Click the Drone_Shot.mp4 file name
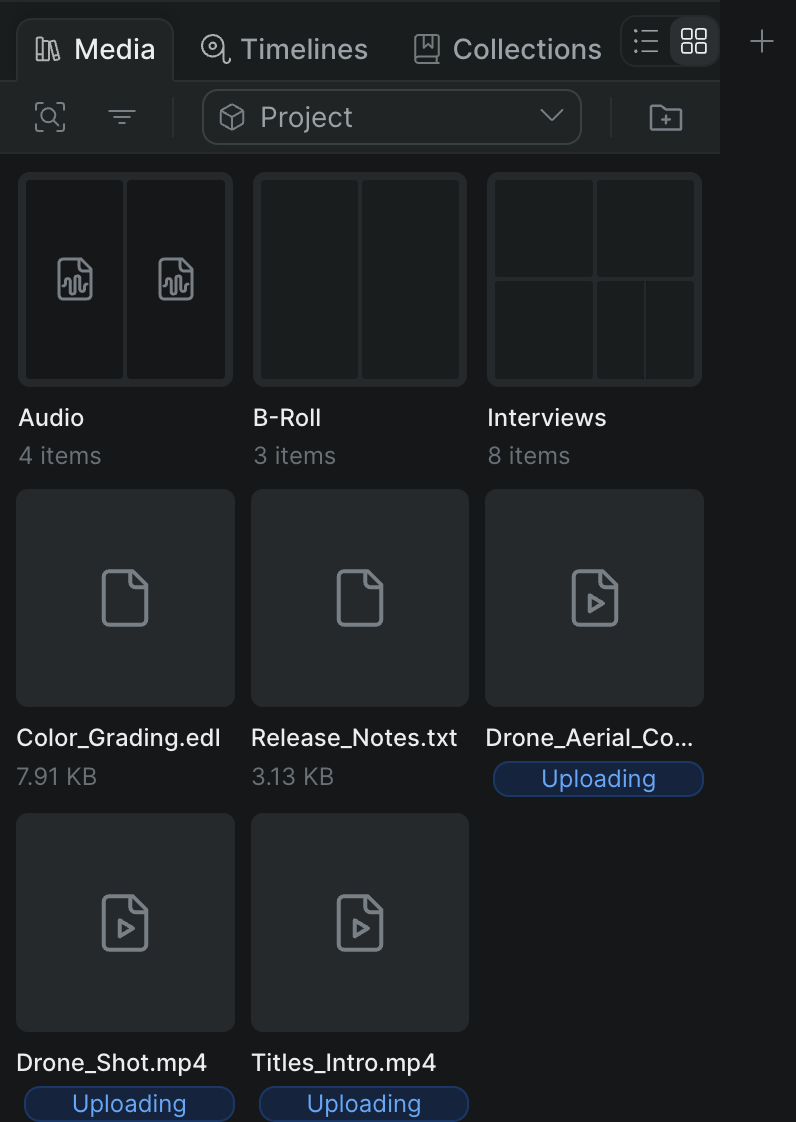This screenshot has height=1122, width=796. [x=112, y=1063]
